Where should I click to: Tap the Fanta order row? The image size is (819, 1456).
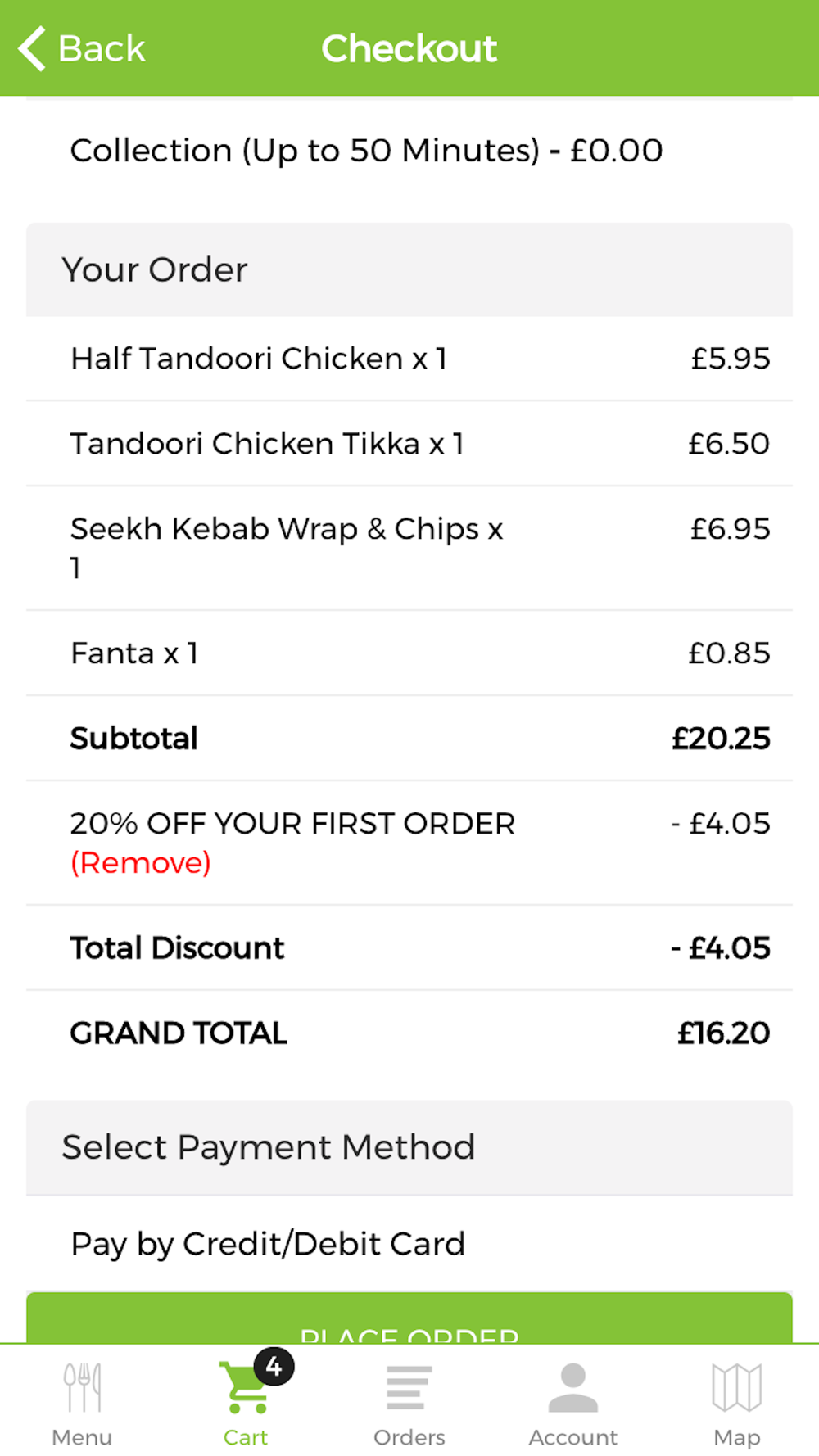409,653
